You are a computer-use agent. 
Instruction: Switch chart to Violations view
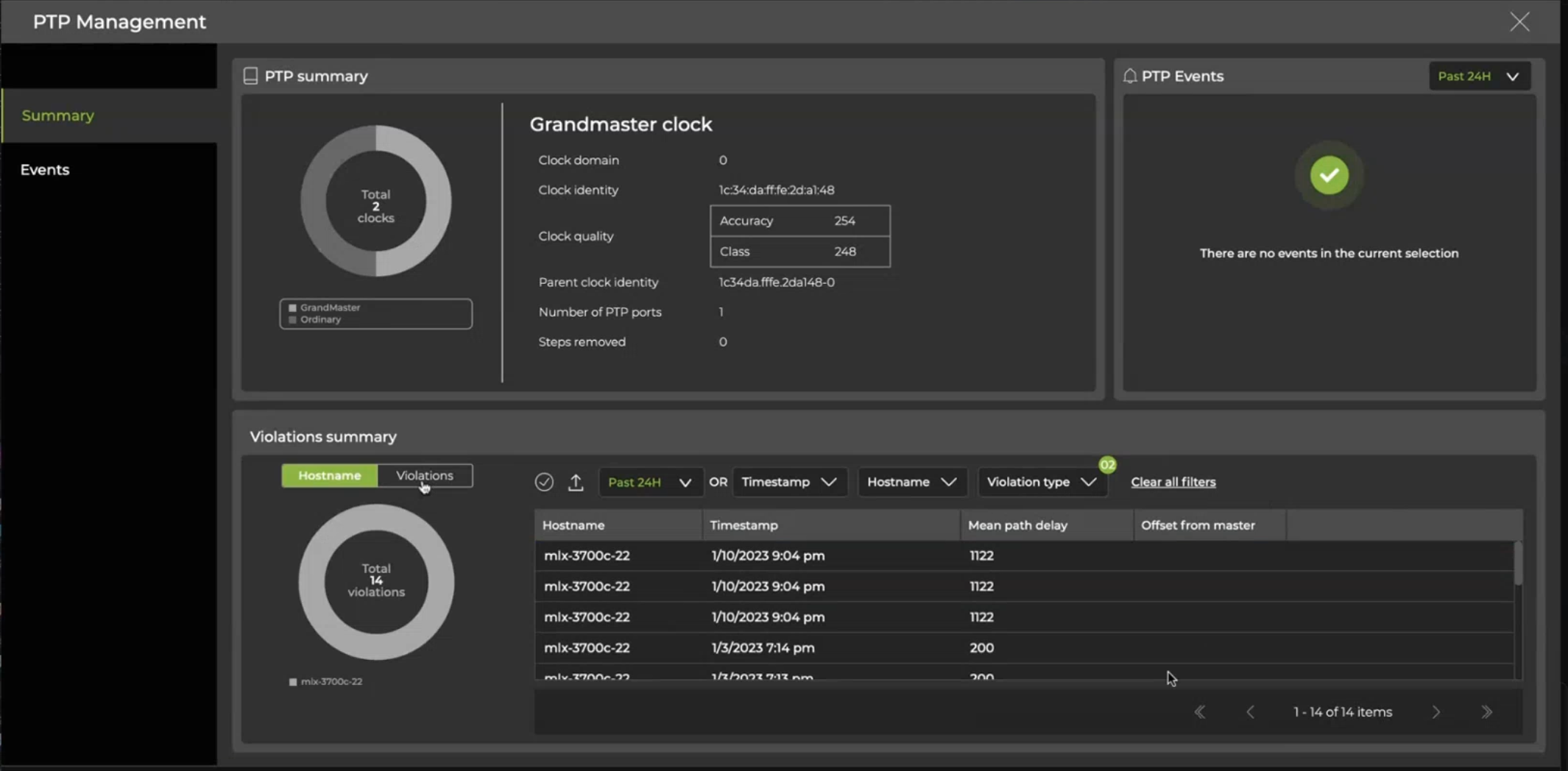(x=425, y=475)
